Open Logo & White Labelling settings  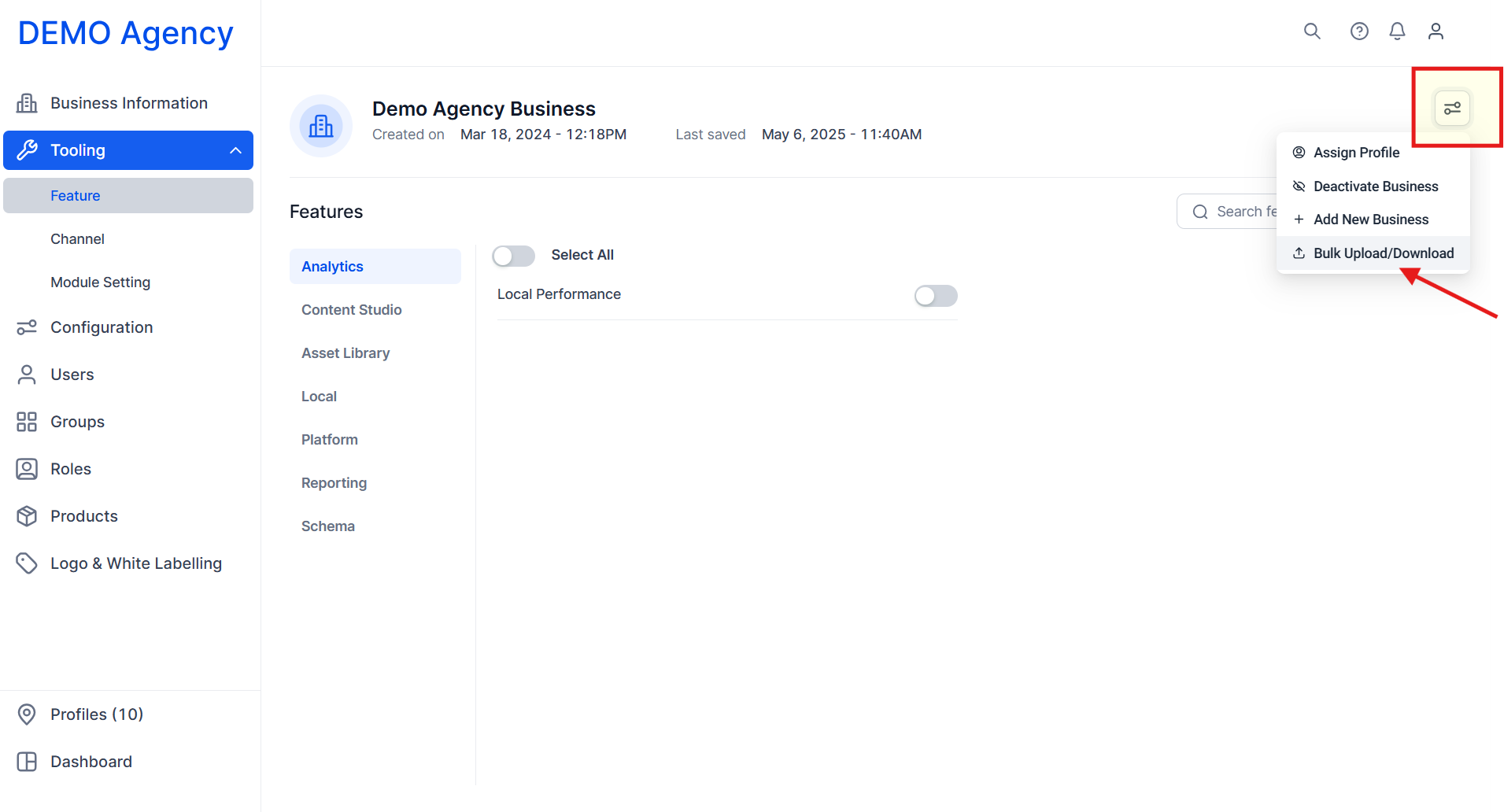[128, 563]
